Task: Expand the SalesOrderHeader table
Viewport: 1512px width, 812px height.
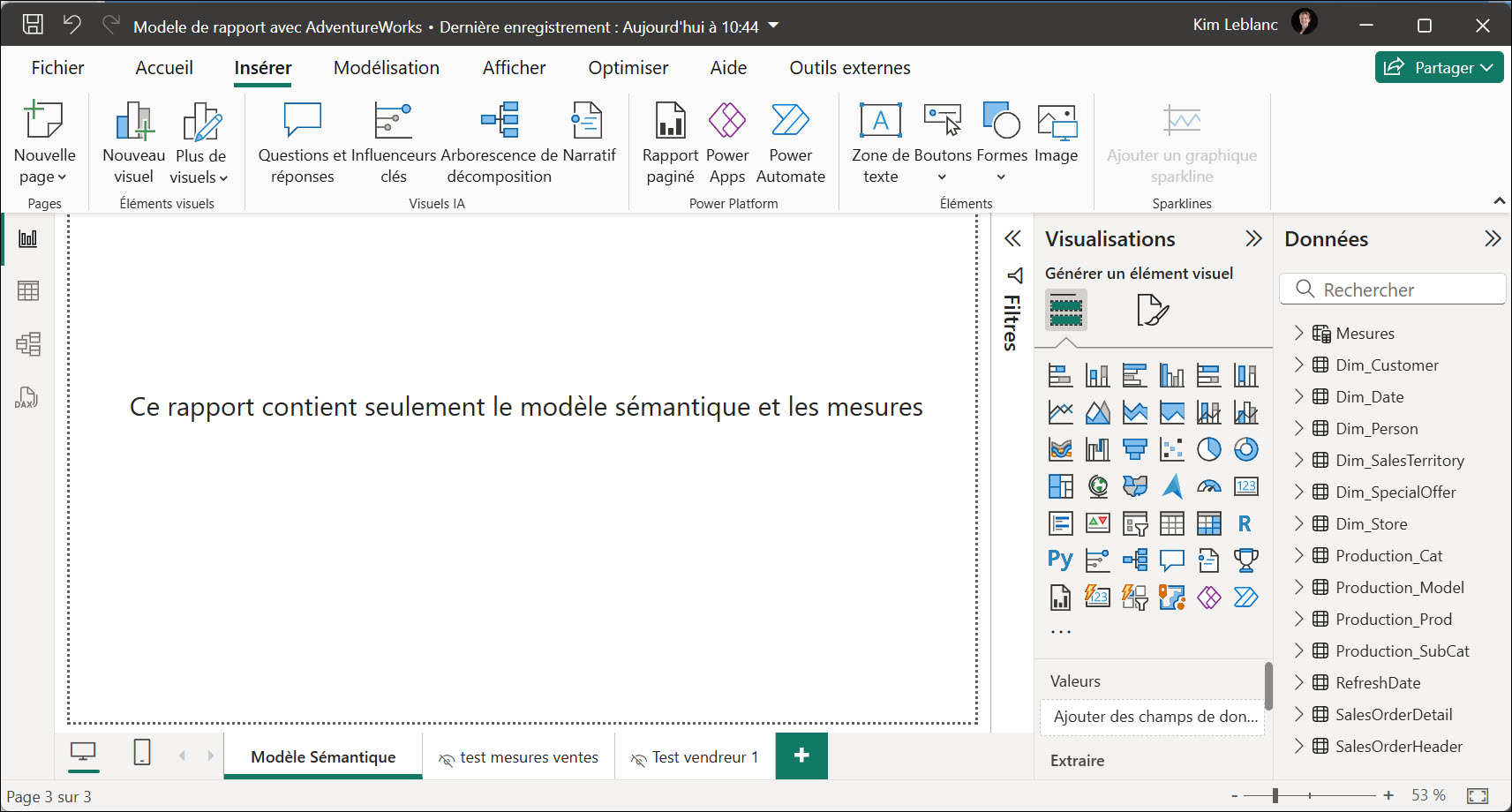Action: [x=1298, y=746]
